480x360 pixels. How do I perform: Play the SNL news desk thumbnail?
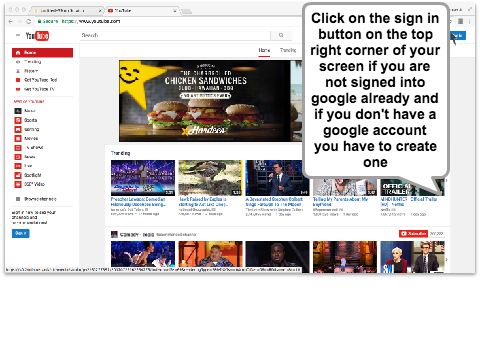click(412, 257)
